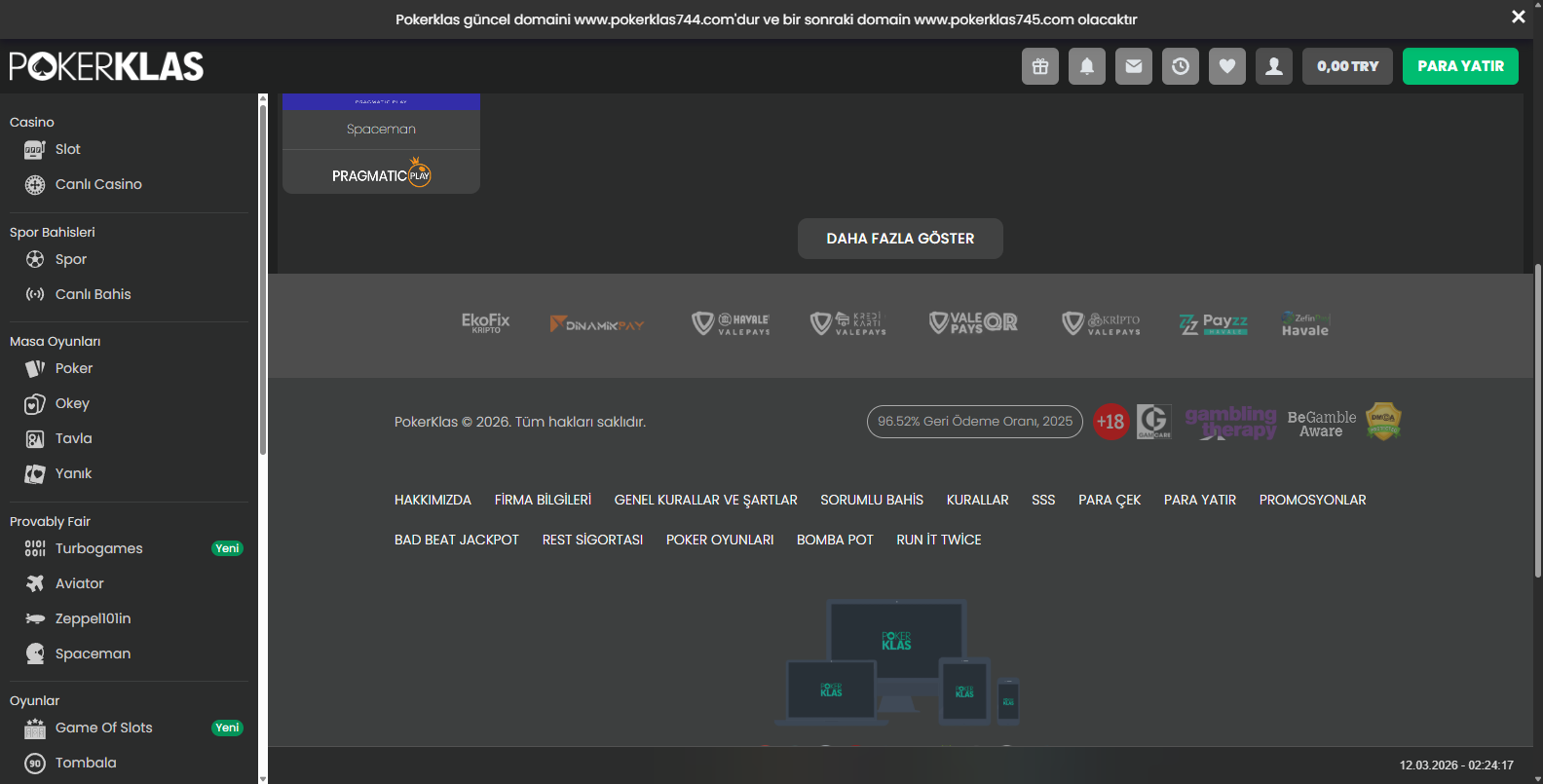Open the history clock icon
This screenshot has height=784, width=1543.
pyautogui.click(x=1180, y=66)
